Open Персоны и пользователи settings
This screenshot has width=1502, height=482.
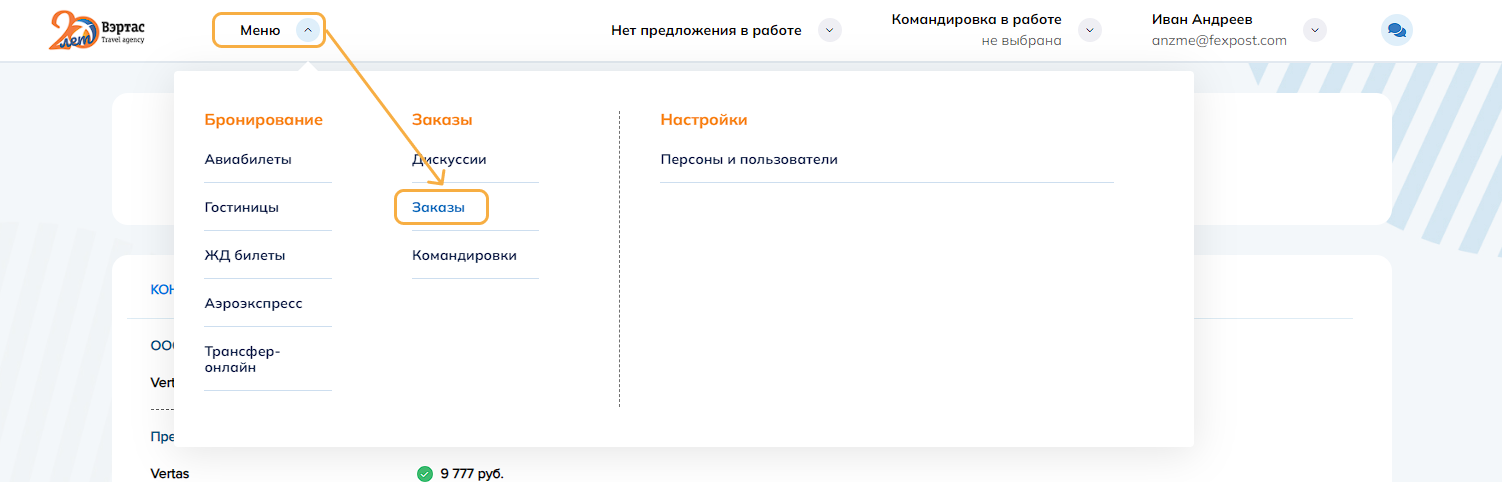click(x=749, y=159)
